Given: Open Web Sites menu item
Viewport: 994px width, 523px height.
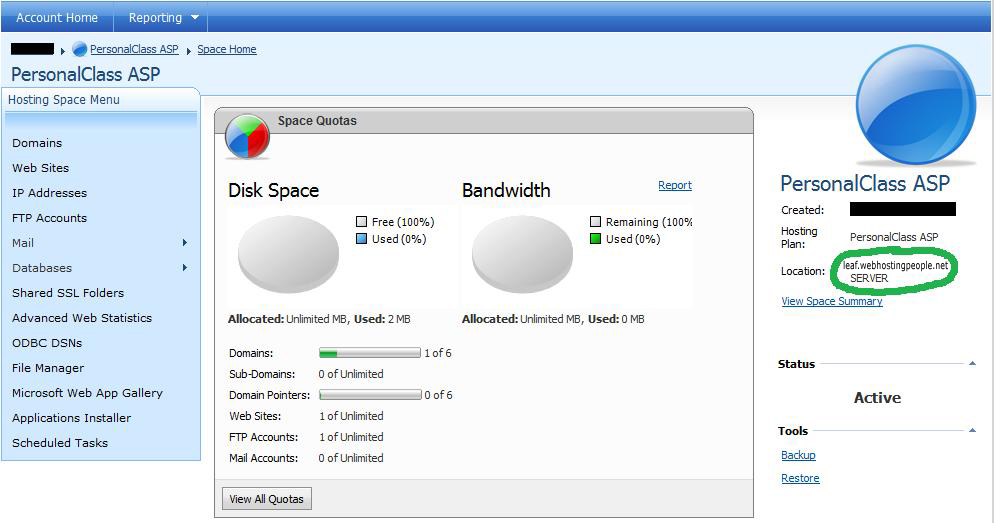Looking at the screenshot, I should [41, 168].
